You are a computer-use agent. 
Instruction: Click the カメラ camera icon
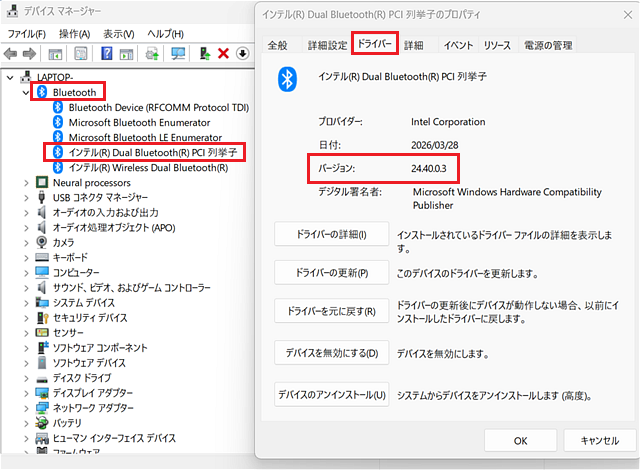pos(42,242)
